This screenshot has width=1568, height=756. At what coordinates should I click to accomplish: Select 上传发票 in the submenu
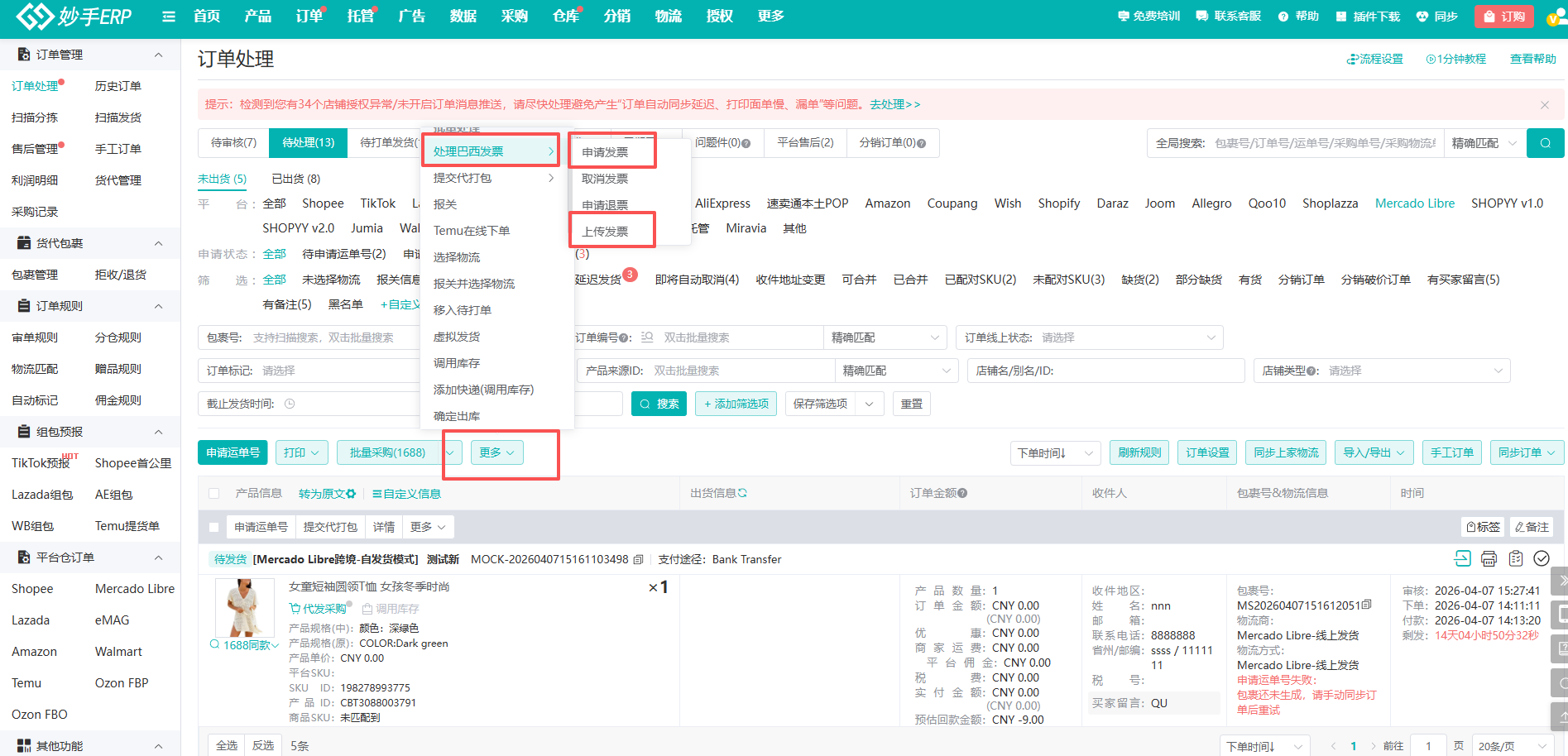(605, 232)
